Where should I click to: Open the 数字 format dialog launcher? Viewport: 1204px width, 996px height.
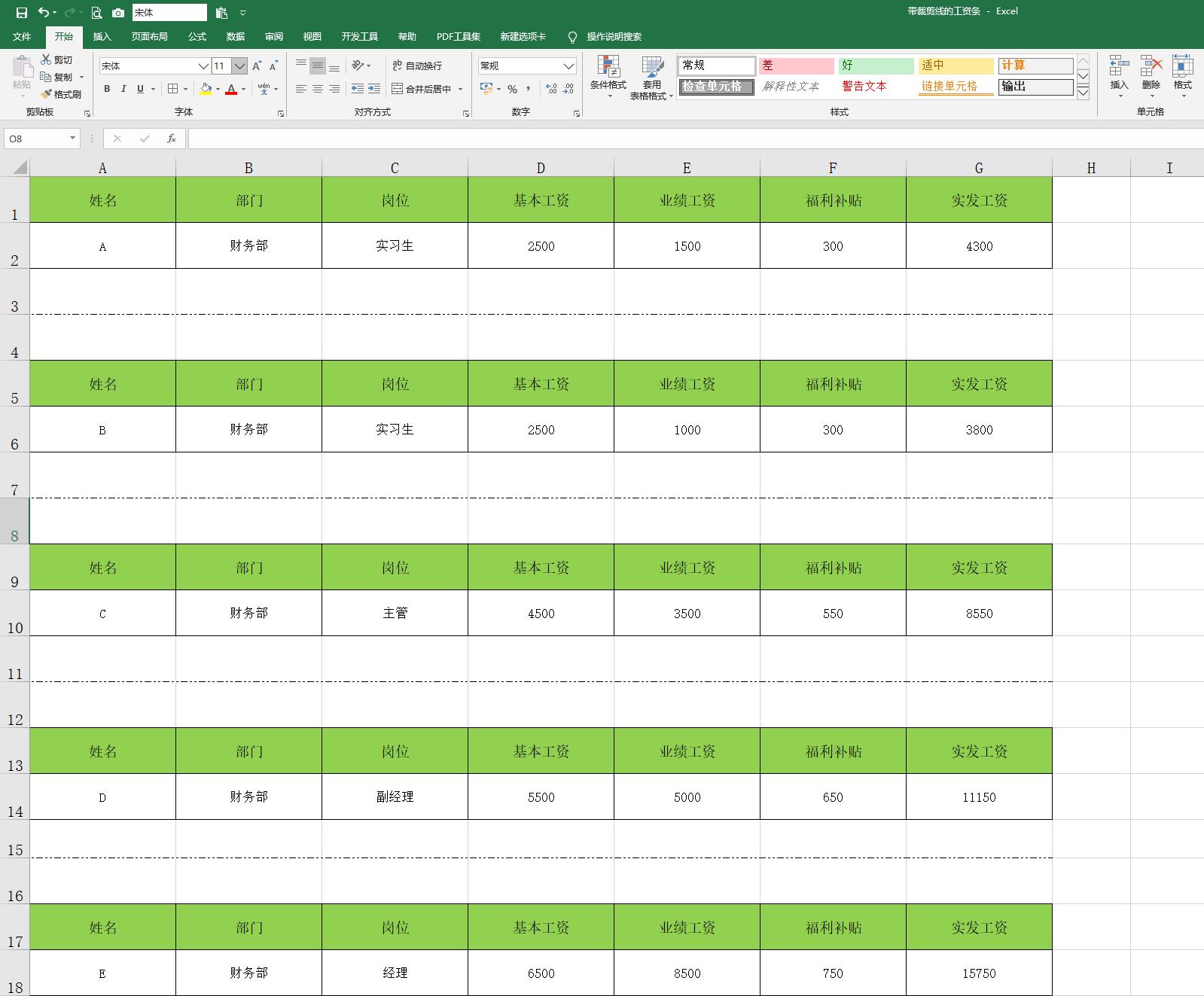577,113
